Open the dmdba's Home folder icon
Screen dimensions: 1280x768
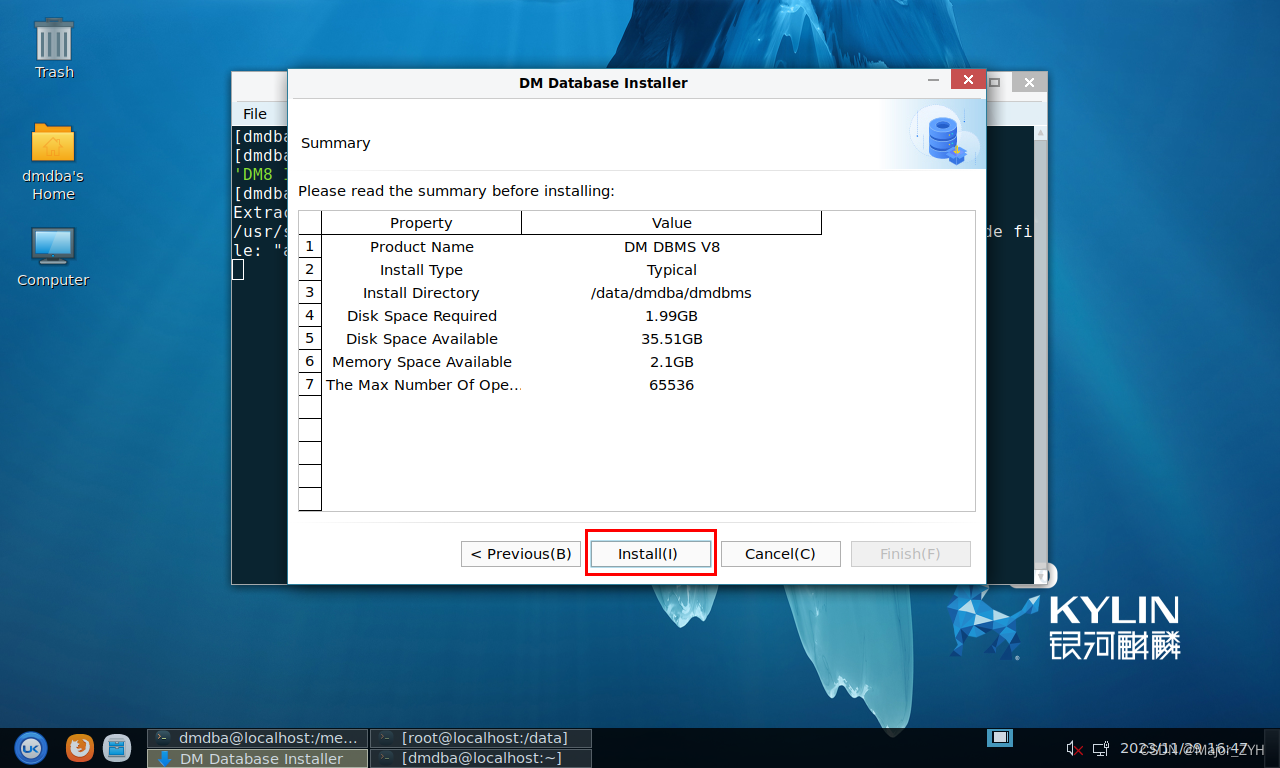point(53,160)
